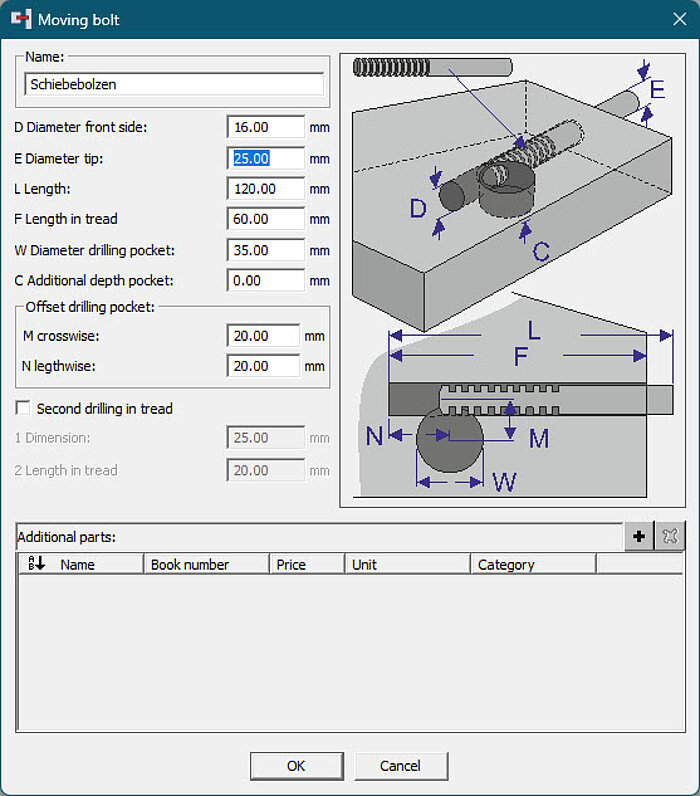This screenshot has width=700, height=796.
Task: Click the Moving bolt title bar icon
Action: pyautogui.click(x=21, y=19)
